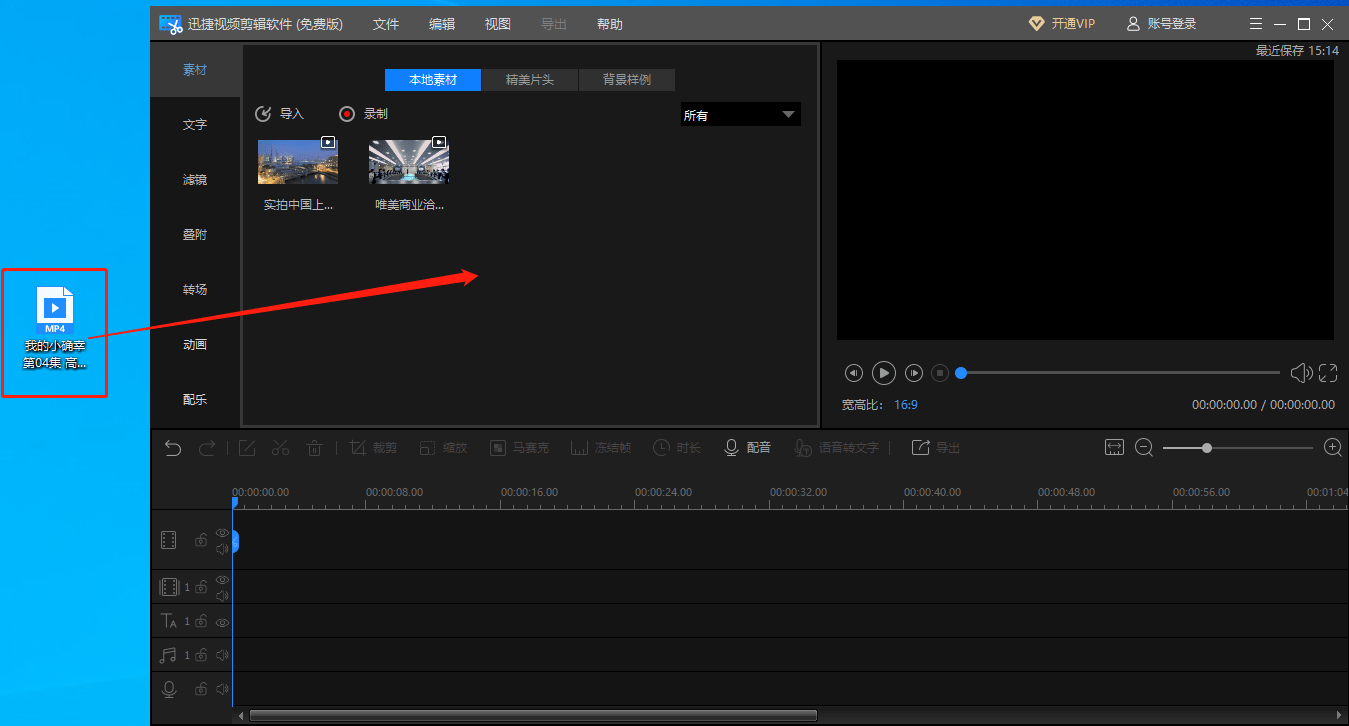Screen dimensions: 1349x726
Task: Select the 冻结帧 freeze frame tool
Action: pos(601,448)
